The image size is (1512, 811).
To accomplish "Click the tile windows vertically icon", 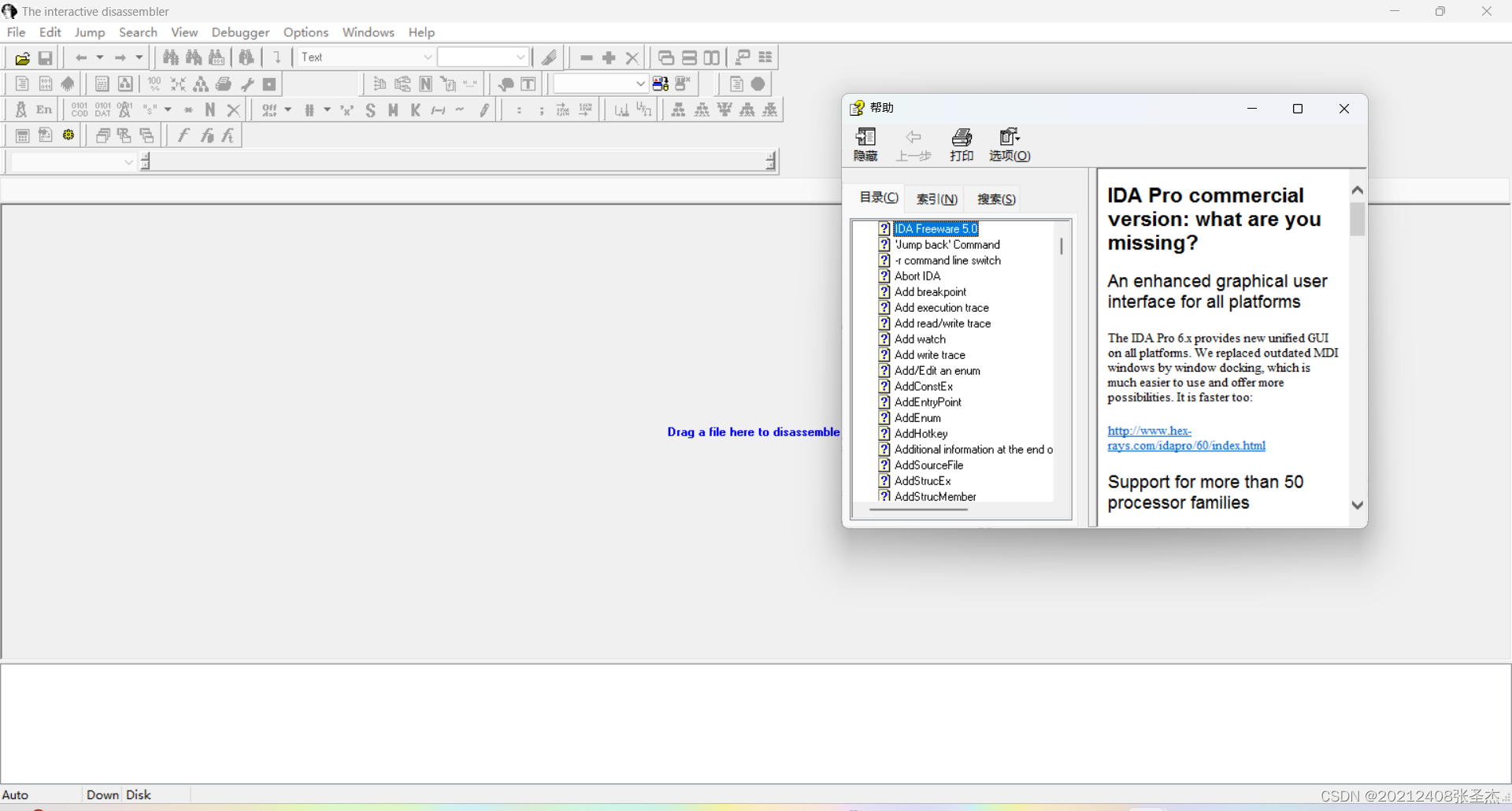I will pos(712,57).
